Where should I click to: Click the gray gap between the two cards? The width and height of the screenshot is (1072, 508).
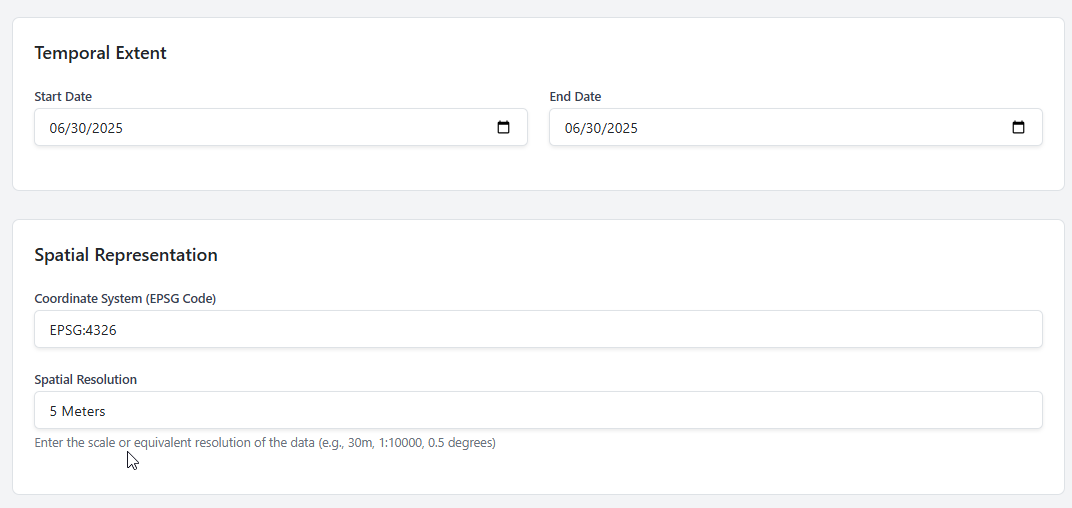(538, 205)
